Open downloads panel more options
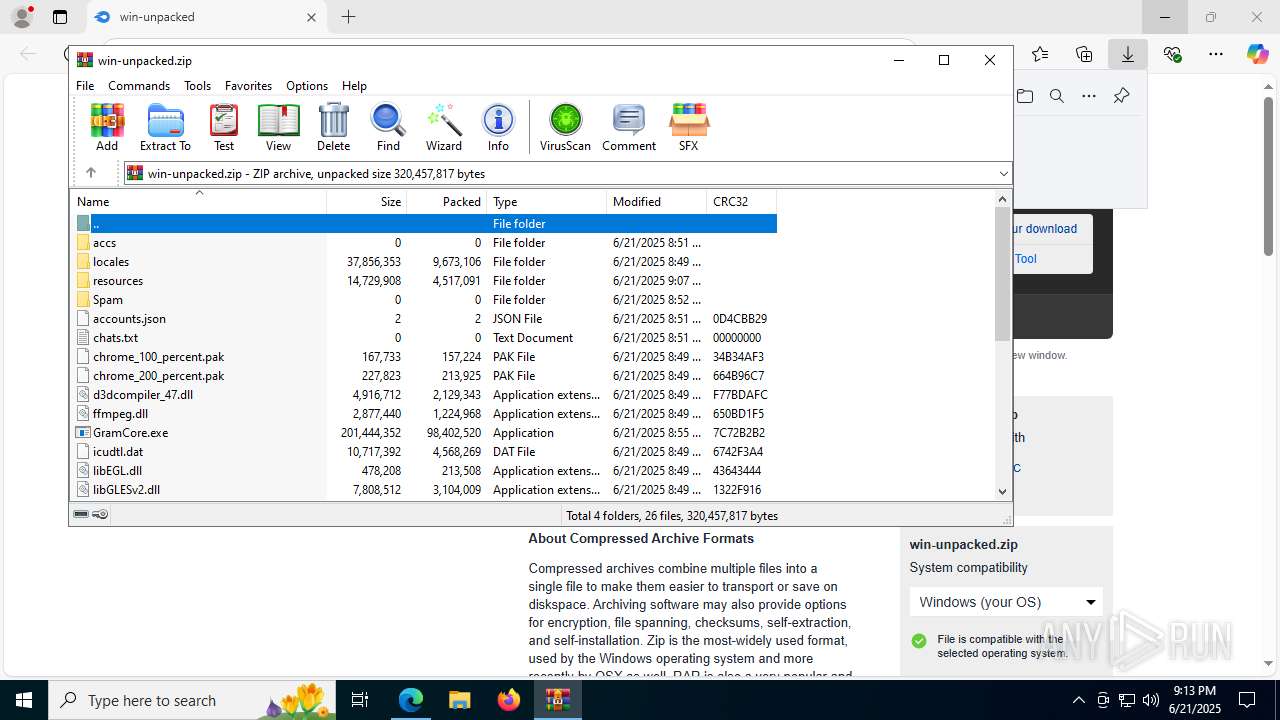The height and width of the screenshot is (720, 1280). [x=1089, y=96]
